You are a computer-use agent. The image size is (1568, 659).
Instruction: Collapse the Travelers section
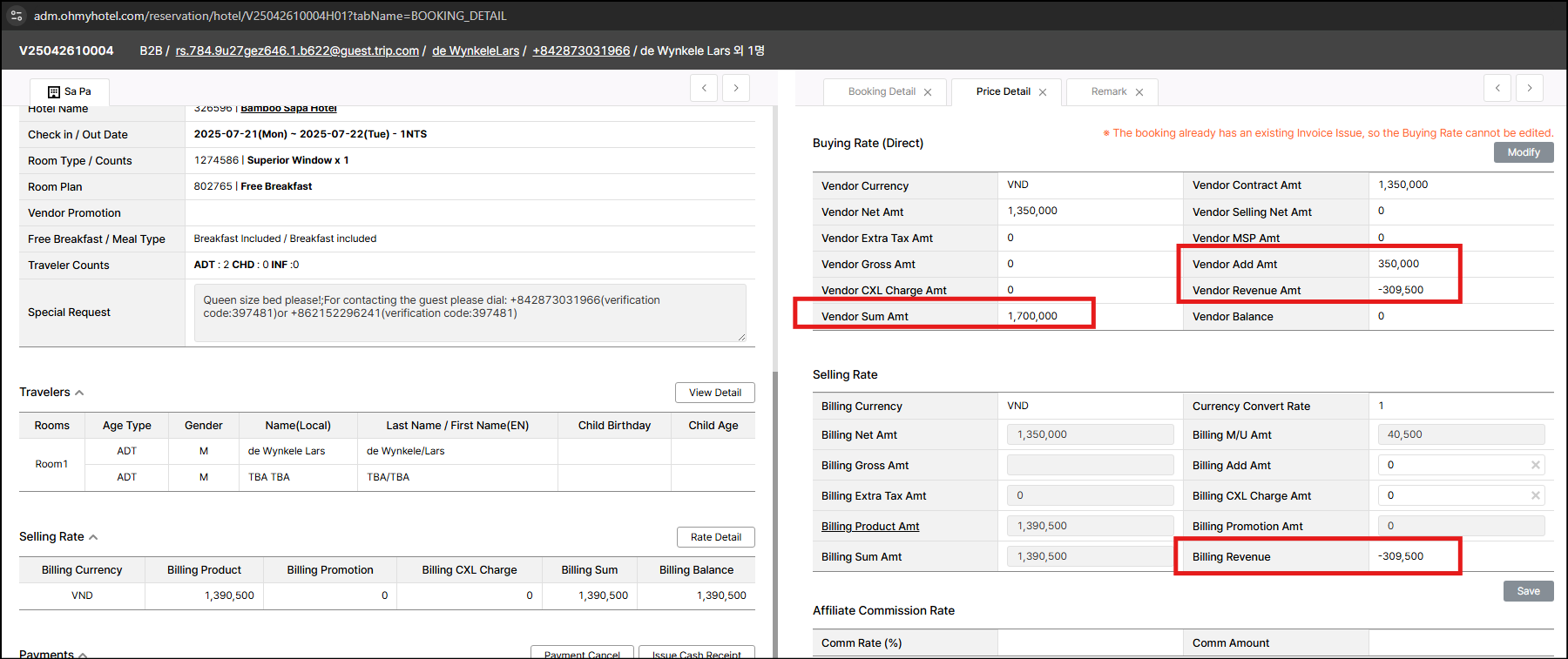point(79,393)
